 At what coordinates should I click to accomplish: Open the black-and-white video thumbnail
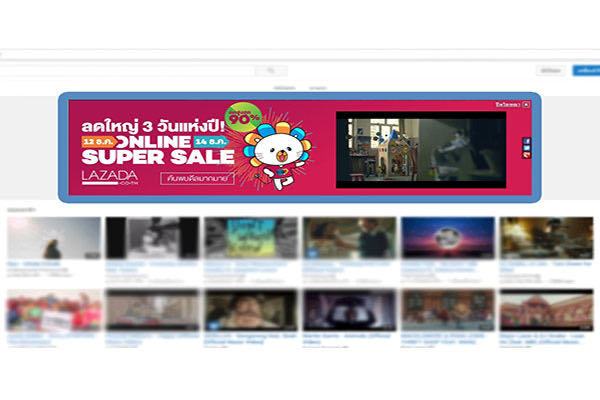tap(152, 238)
